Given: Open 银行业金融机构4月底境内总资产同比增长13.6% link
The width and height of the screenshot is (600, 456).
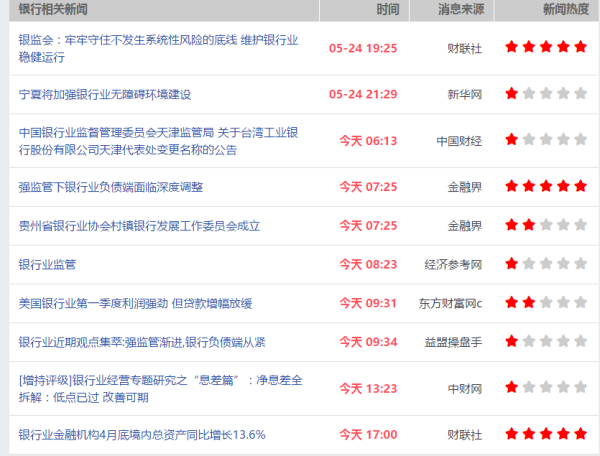Looking at the screenshot, I should tap(142, 435).
